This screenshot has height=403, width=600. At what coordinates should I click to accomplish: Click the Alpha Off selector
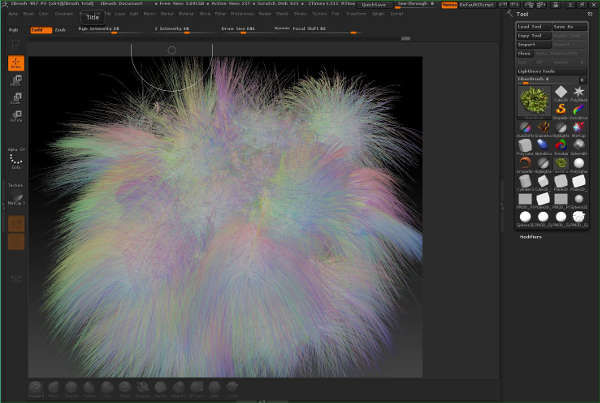[x=16, y=150]
